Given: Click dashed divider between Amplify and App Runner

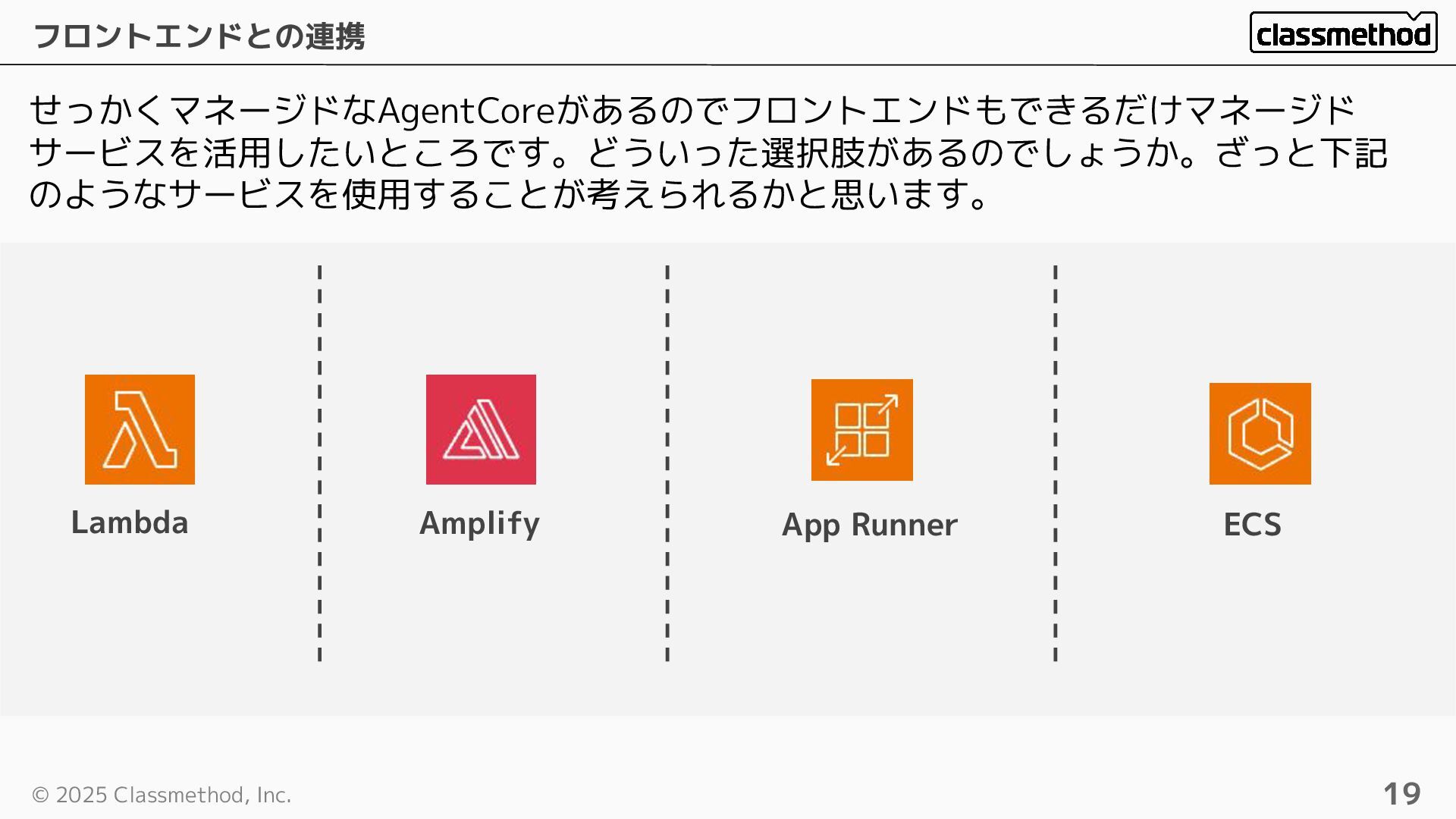Looking at the screenshot, I should pyautogui.click(x=667, y=463).
